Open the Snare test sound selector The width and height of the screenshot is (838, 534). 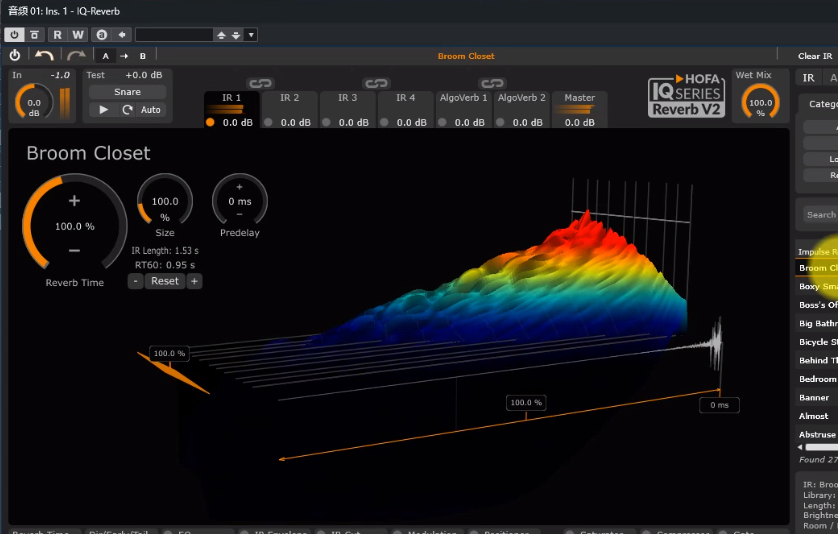tap(127, 92)
